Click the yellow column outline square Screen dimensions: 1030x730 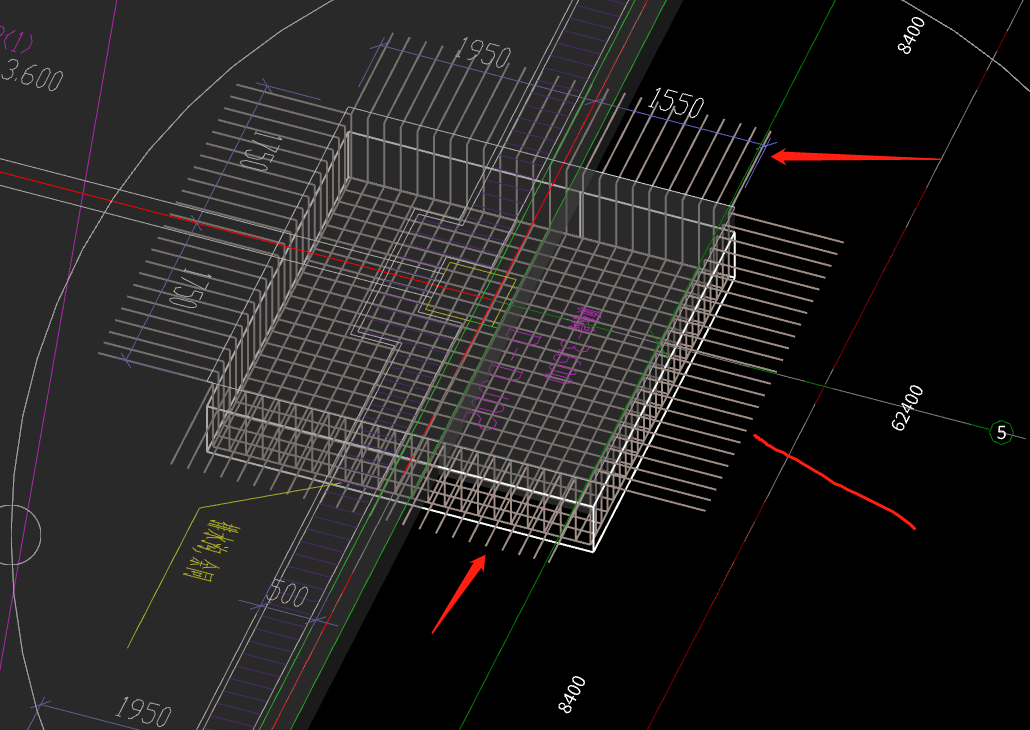pos(470,292)
